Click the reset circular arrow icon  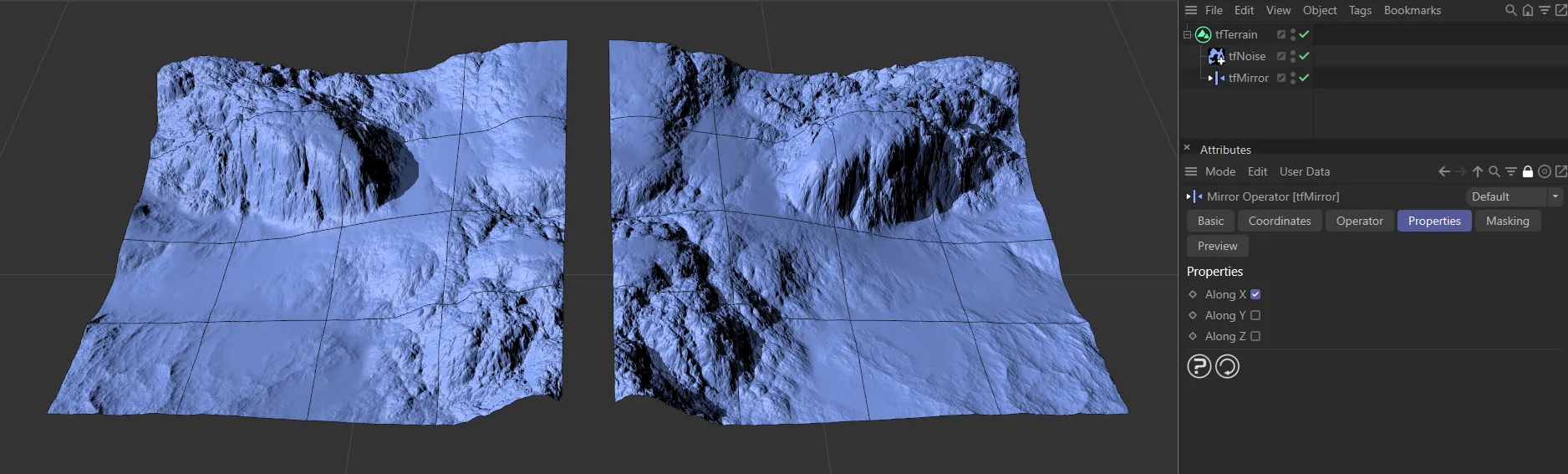(1227, 366)
